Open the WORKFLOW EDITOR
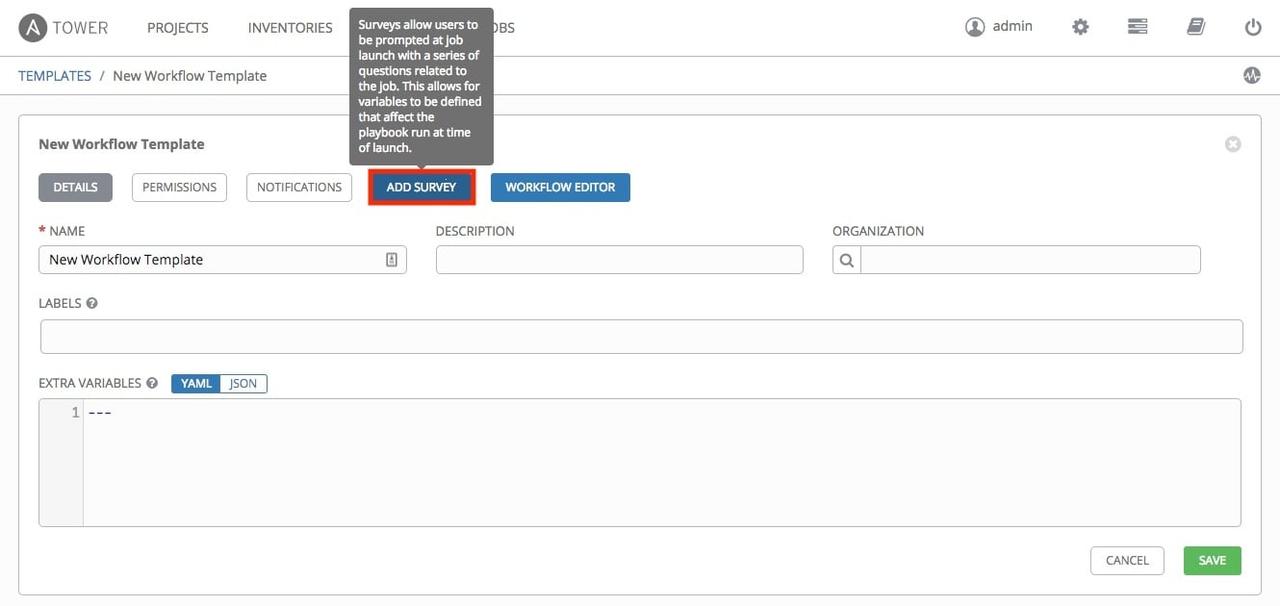This screenshot has height=606, width=1280. point(560,187)
